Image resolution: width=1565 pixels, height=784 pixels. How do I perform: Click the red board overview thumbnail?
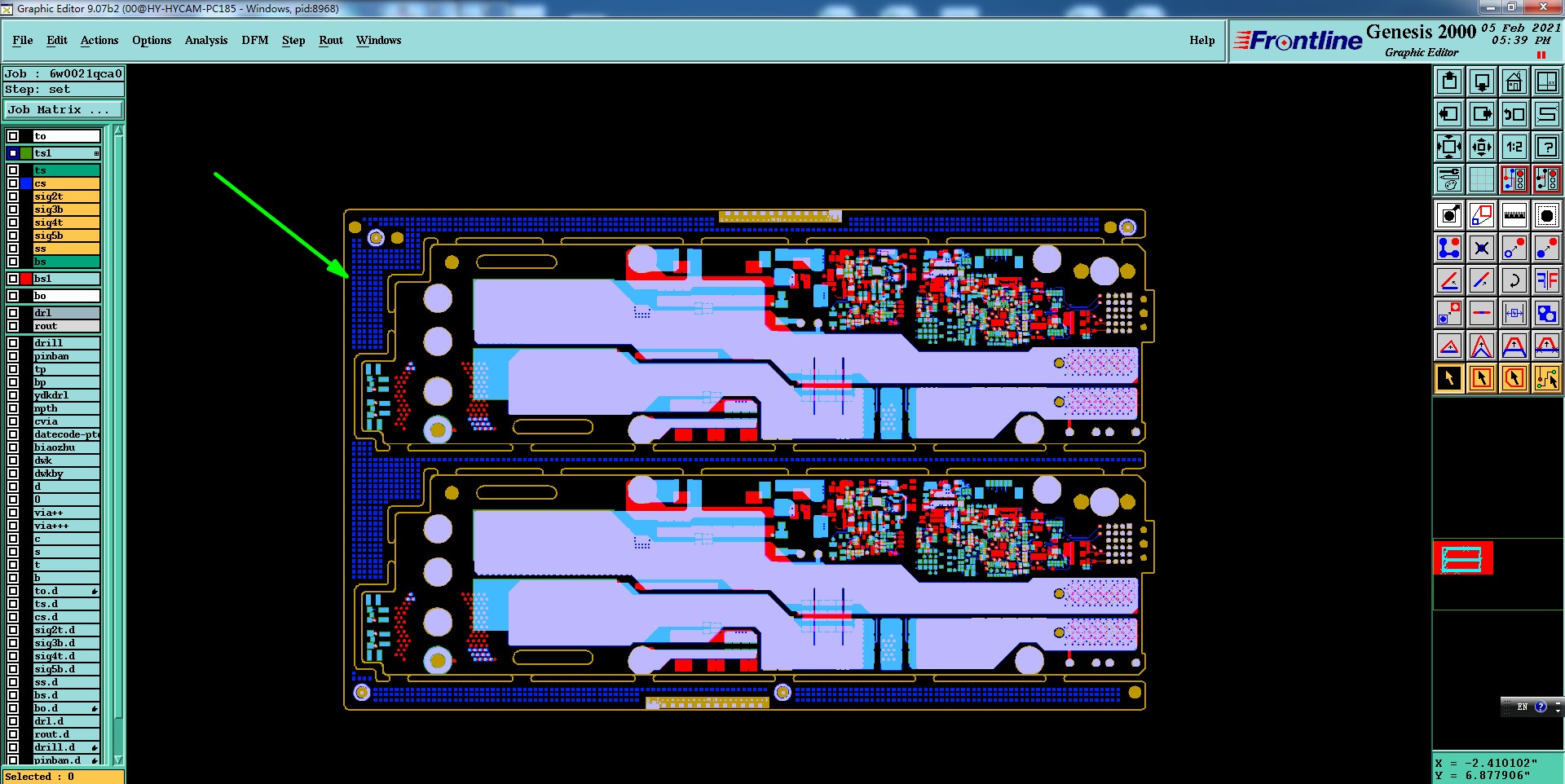coord(1463,558)
